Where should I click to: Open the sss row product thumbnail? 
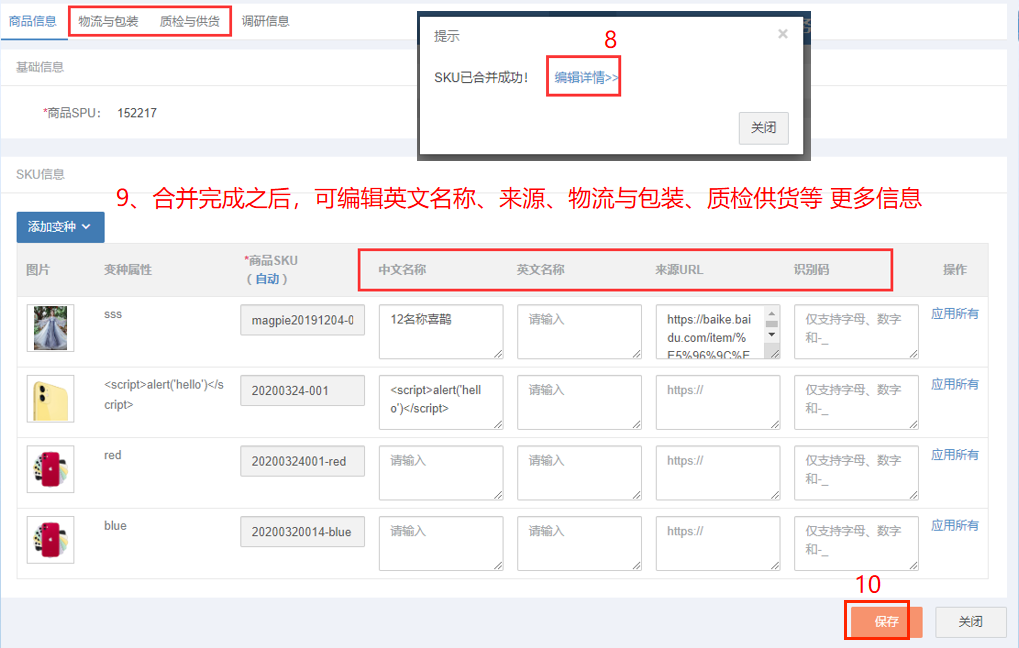pos(51,328)
